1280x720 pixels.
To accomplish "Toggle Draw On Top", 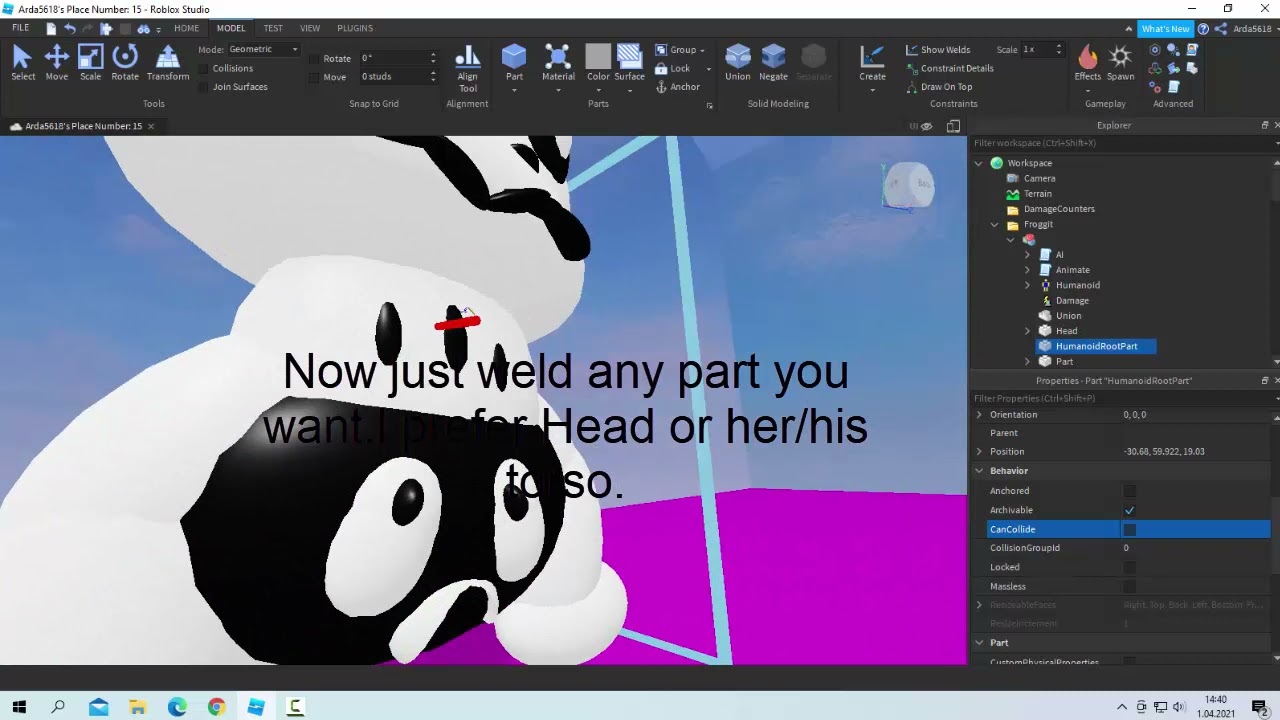I will click(x=939, y=87).
